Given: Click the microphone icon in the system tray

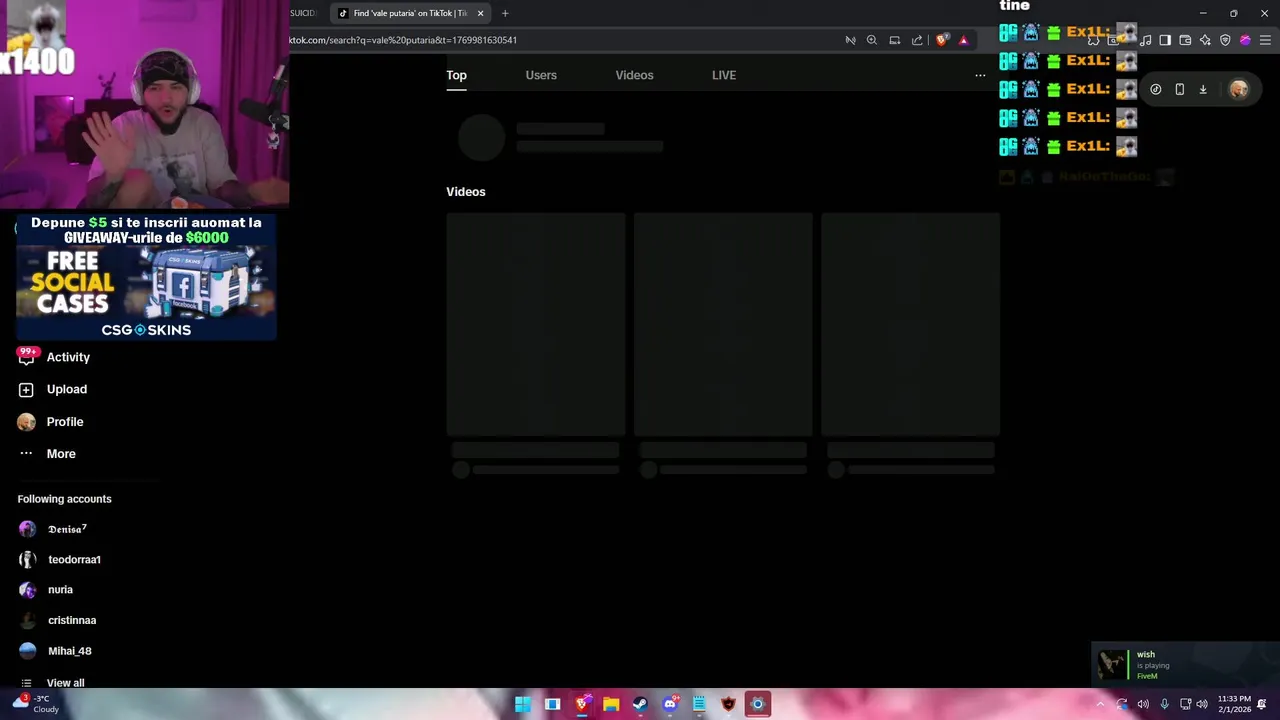Looking at the screenshot, I should click(x=1164, y=704).
